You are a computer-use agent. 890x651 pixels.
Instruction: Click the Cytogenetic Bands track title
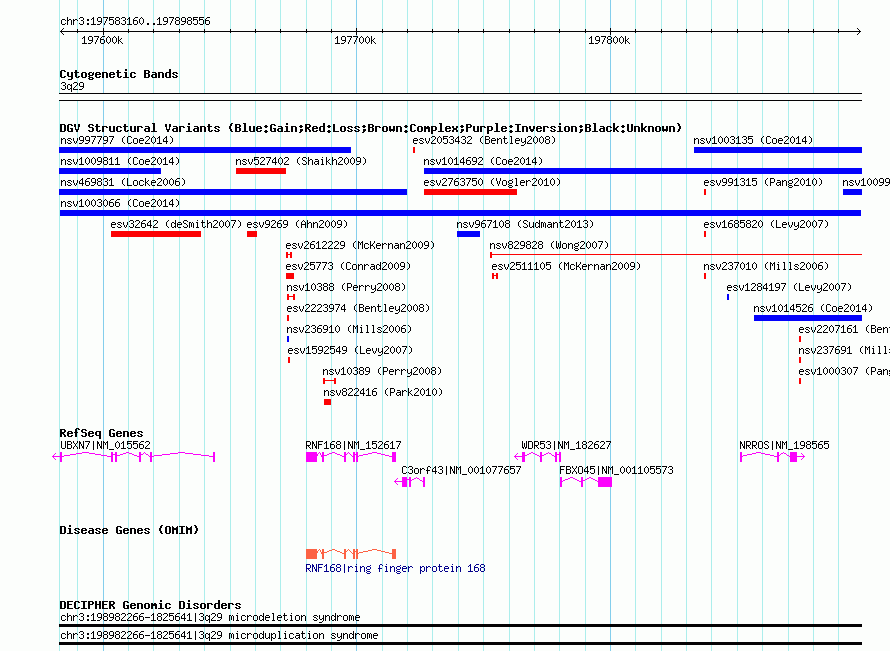[119, 74]
